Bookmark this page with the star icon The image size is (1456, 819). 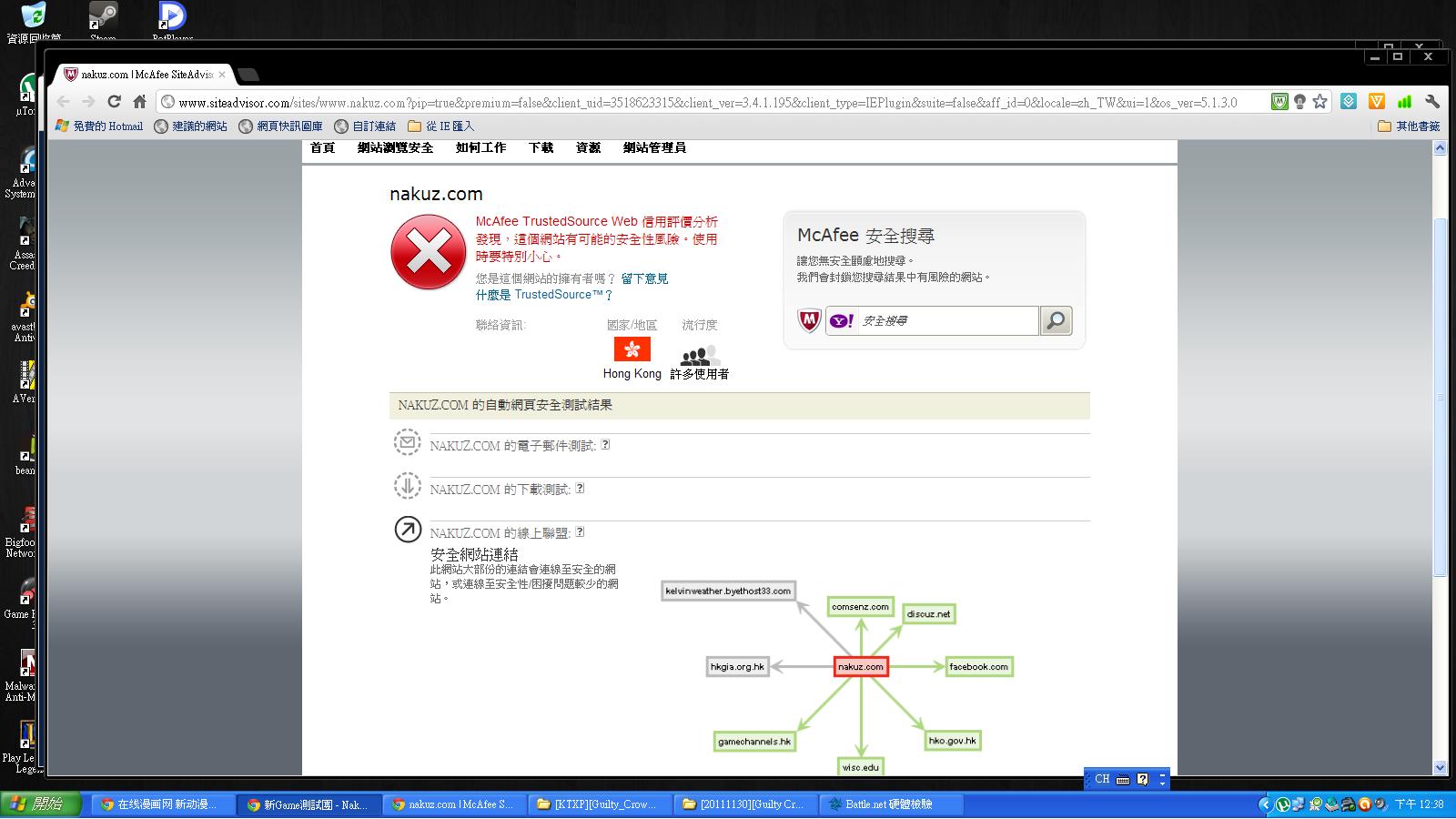[x=1319, y=102]
